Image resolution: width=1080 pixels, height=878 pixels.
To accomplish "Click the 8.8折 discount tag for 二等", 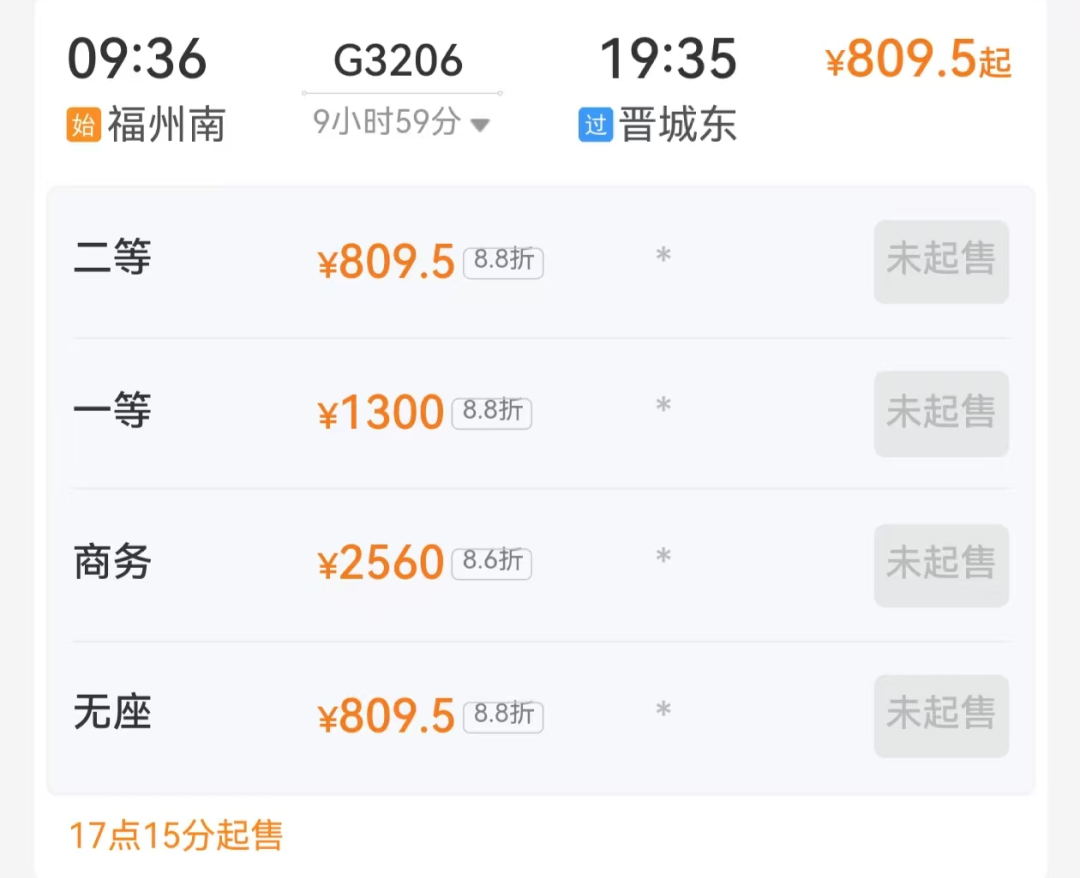I will coord(503,262).
